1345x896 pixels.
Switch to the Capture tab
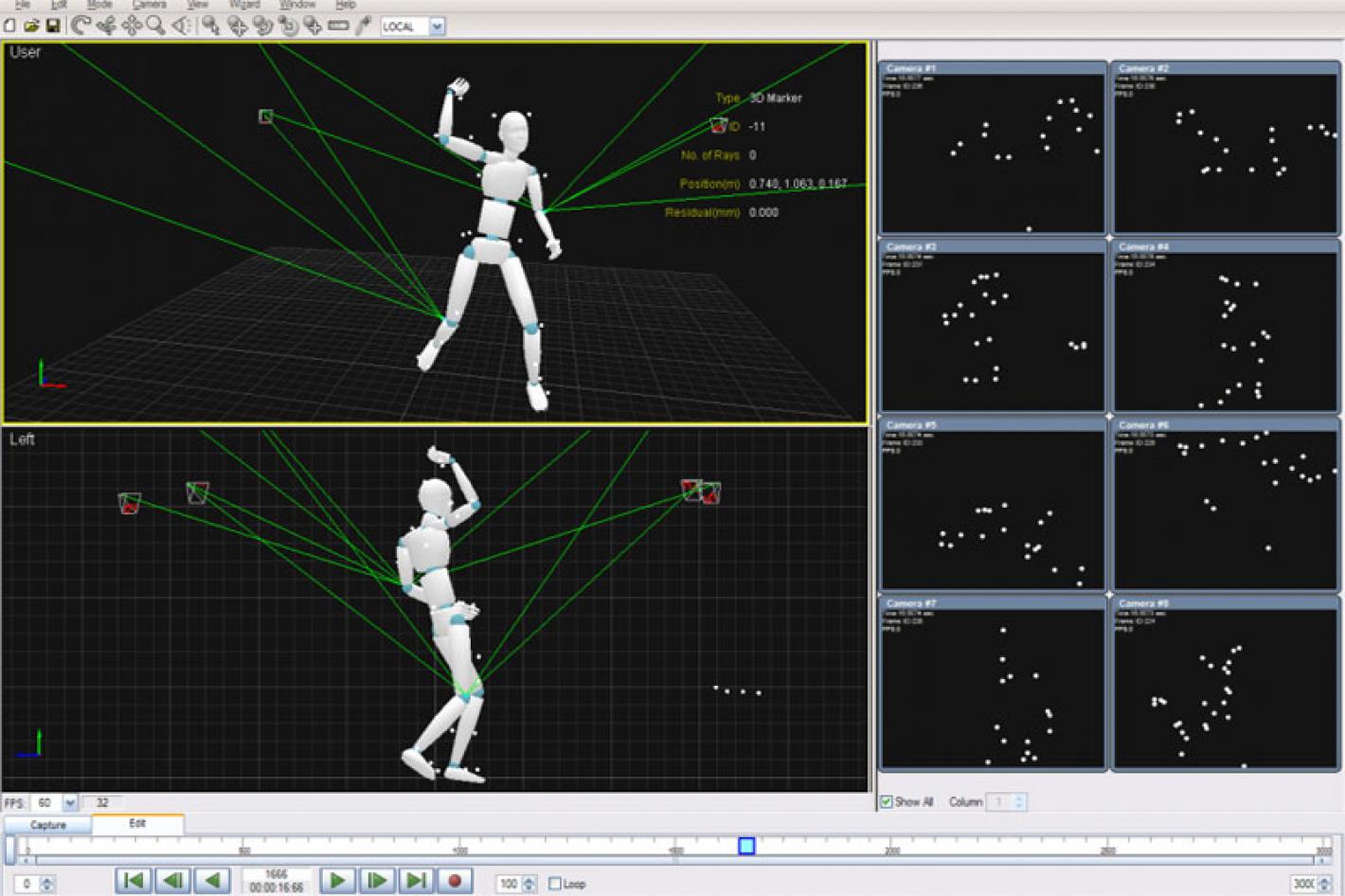[47, 825]
